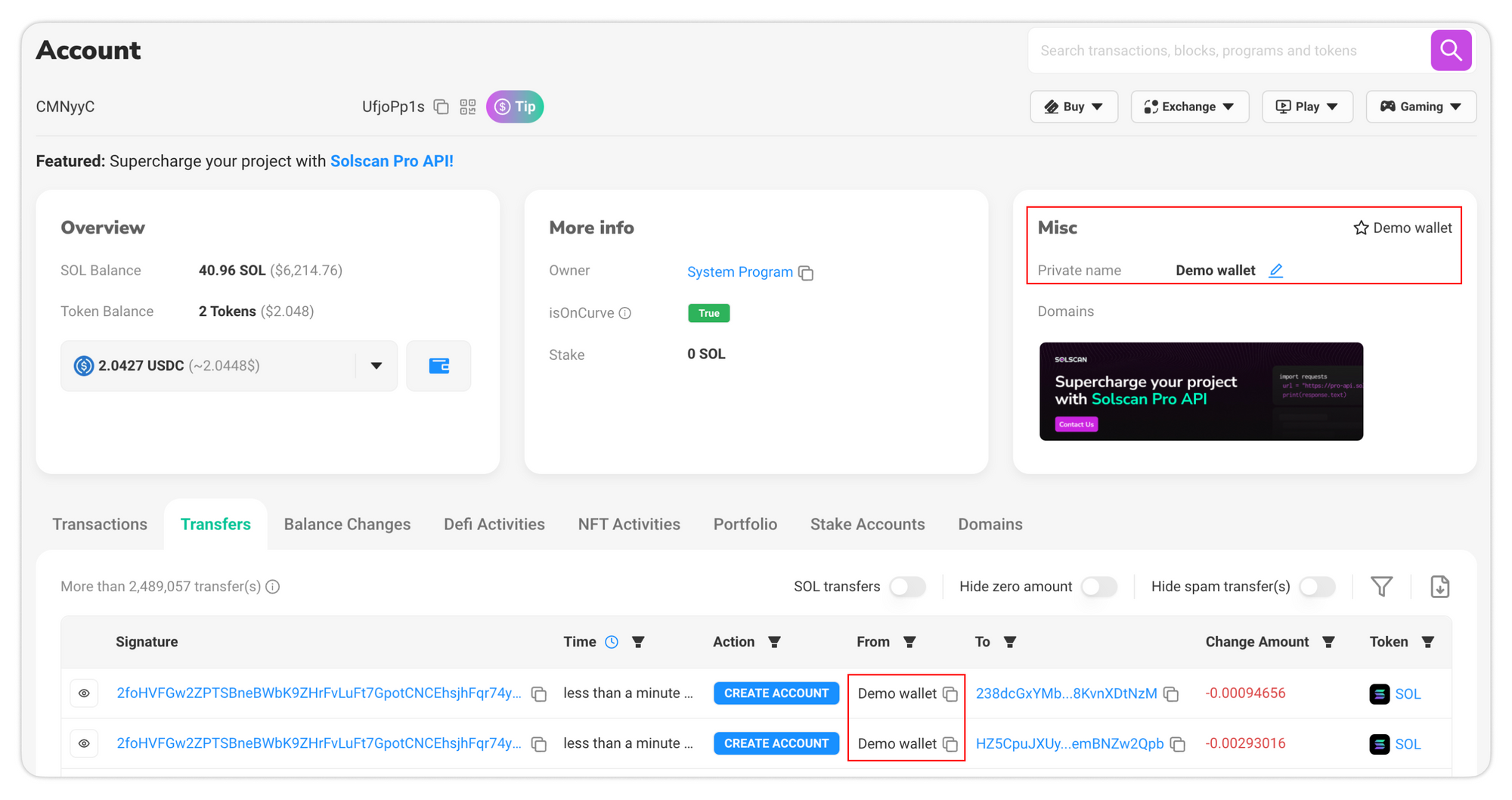This screenshot has width=1512, height=800.
Task: Expand the 2.0427 USDC token dropdown
Action: coord(376,366)
